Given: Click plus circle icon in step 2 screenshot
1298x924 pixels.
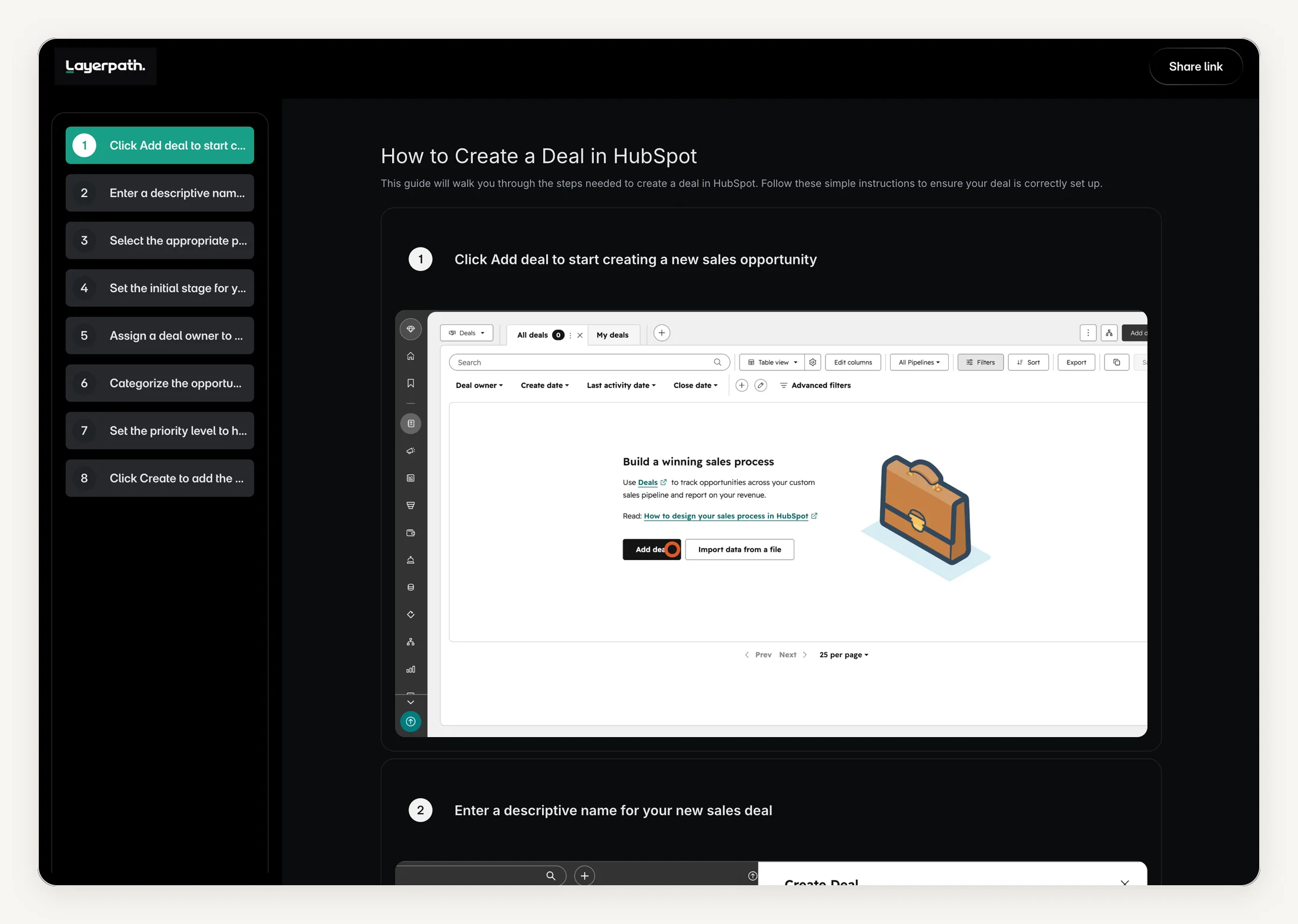Looking at the screenshot, I should [584, 876].
